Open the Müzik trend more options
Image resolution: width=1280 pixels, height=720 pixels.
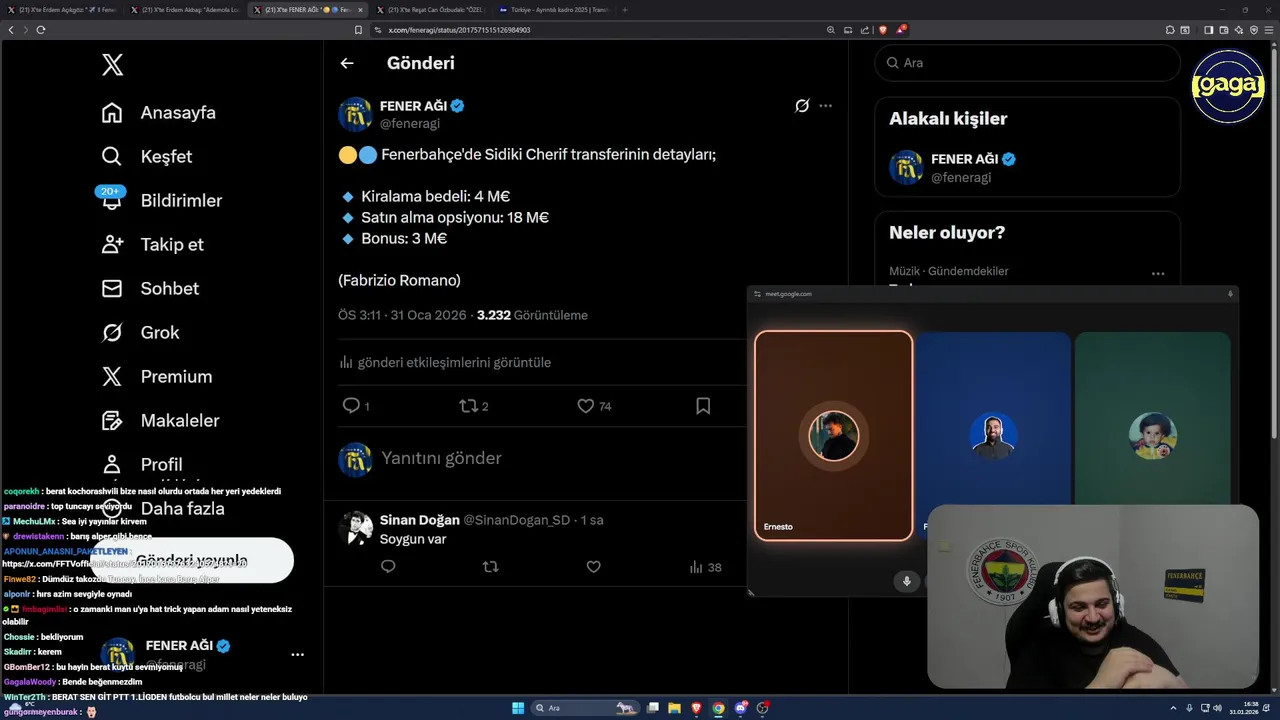pos(1158,273)
